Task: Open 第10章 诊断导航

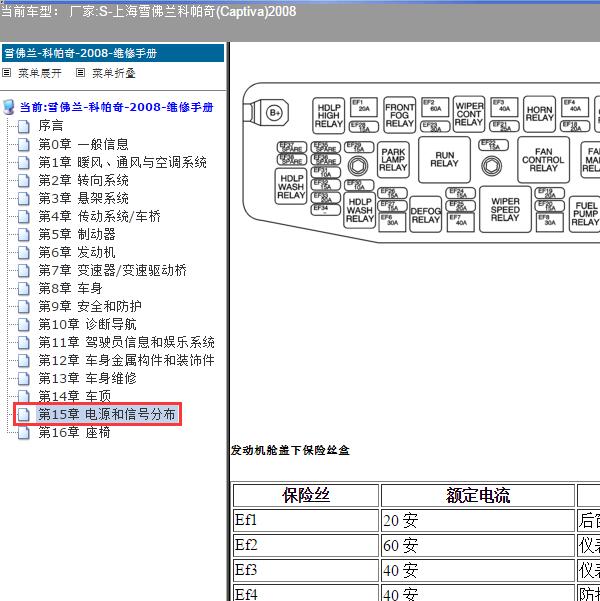Action: tap(87, 324)
